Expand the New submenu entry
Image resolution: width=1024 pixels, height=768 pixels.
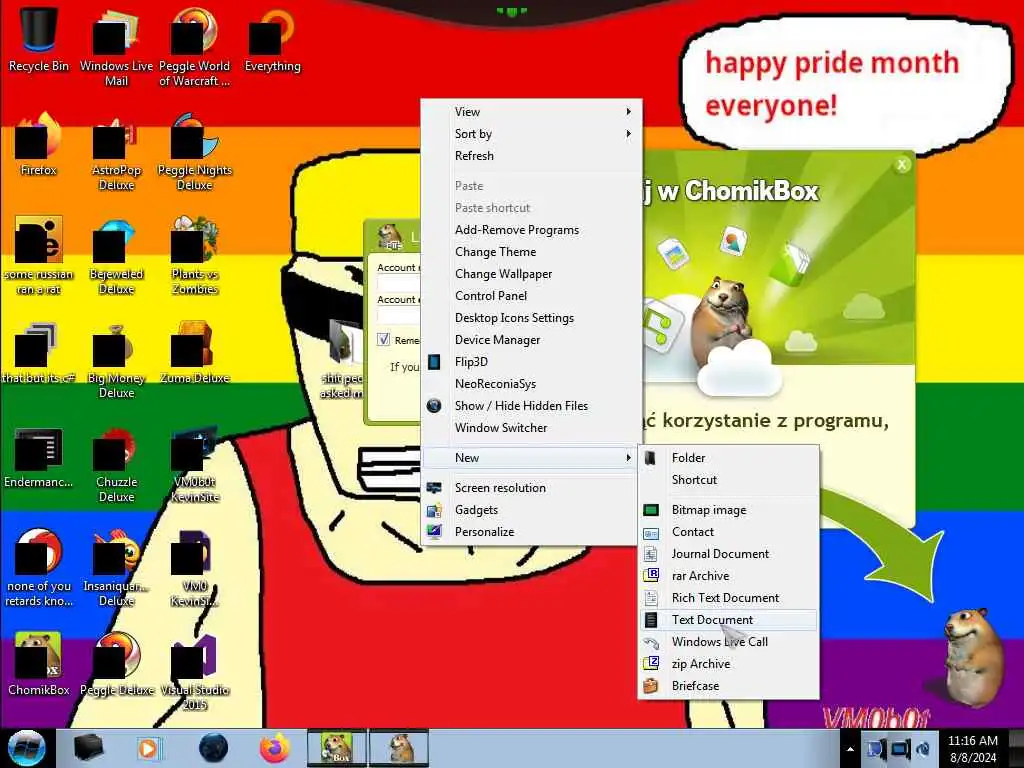(x=530, y=458)
